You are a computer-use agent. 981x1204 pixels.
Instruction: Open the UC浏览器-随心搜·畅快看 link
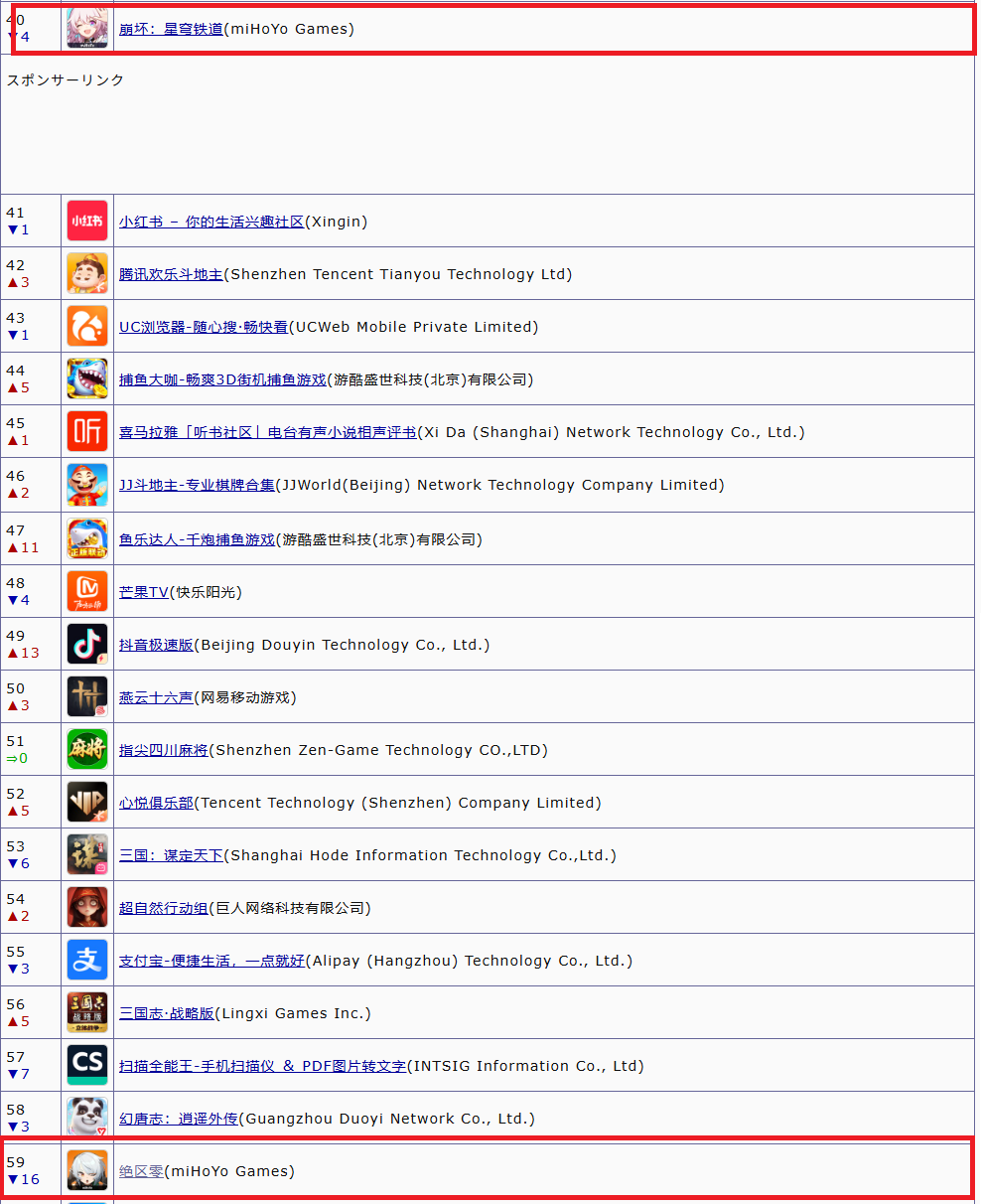[204, 327]
